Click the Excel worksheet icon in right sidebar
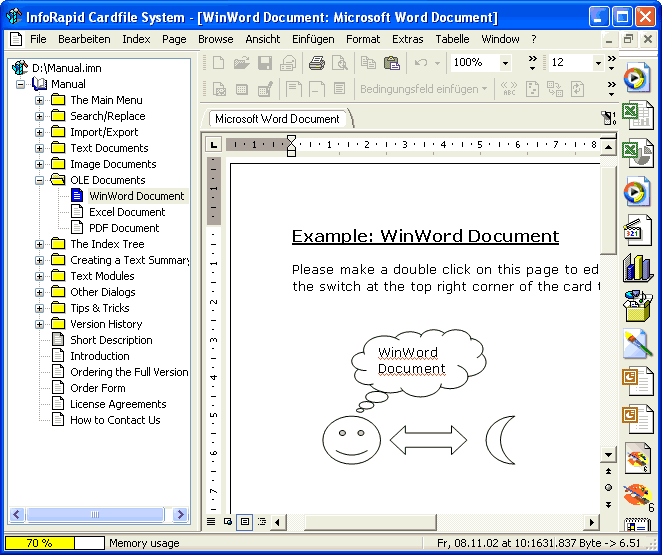 click(638, 115)
